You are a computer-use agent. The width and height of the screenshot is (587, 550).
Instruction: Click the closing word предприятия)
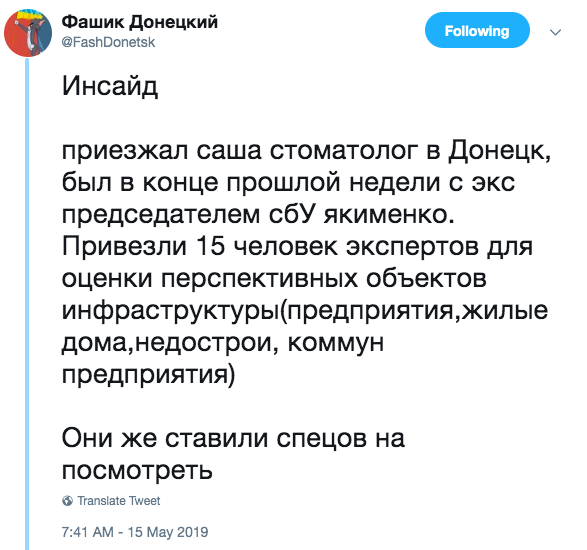tap(149, 375)
